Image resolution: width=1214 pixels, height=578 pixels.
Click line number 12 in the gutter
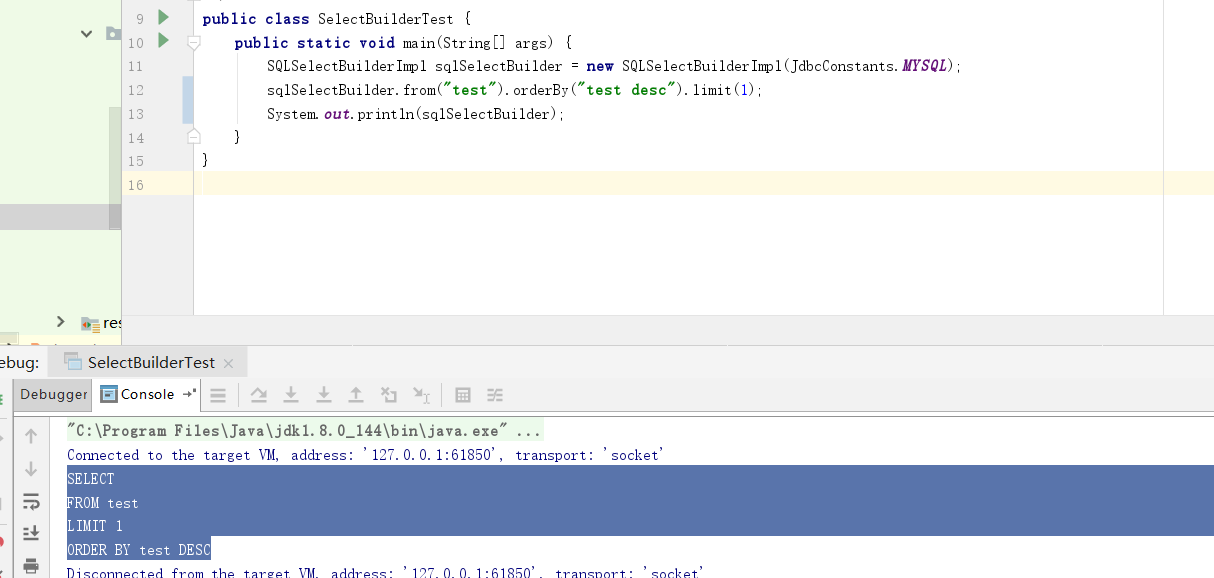(136, 90)
